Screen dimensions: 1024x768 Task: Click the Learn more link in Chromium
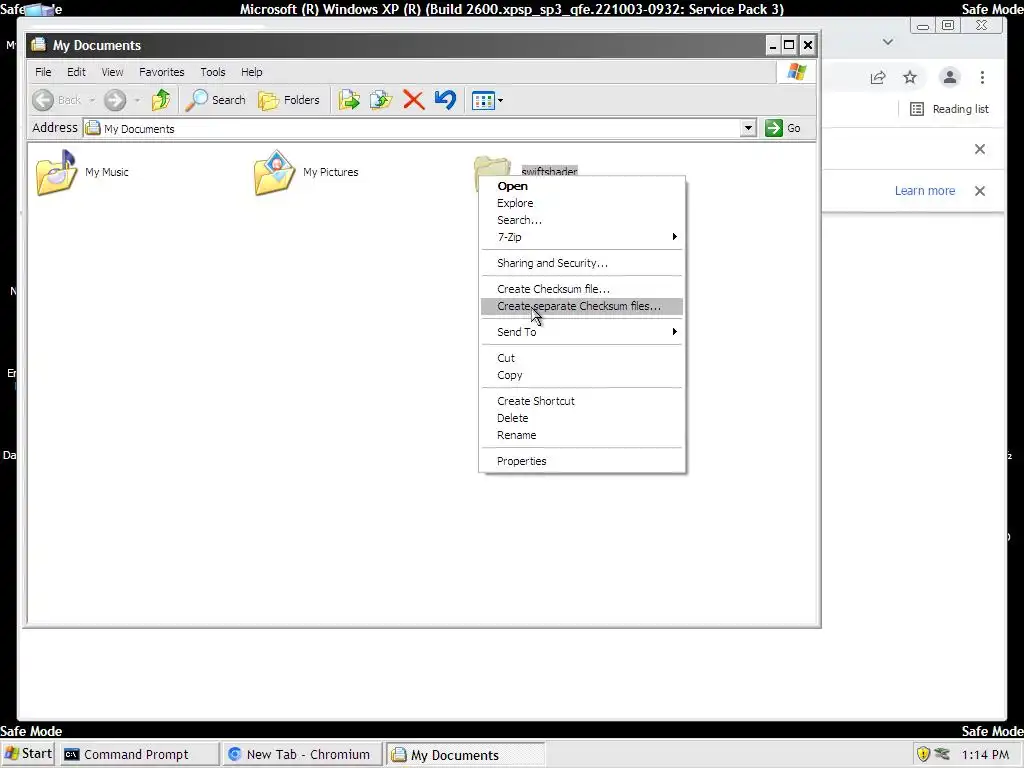click(925, 191)
